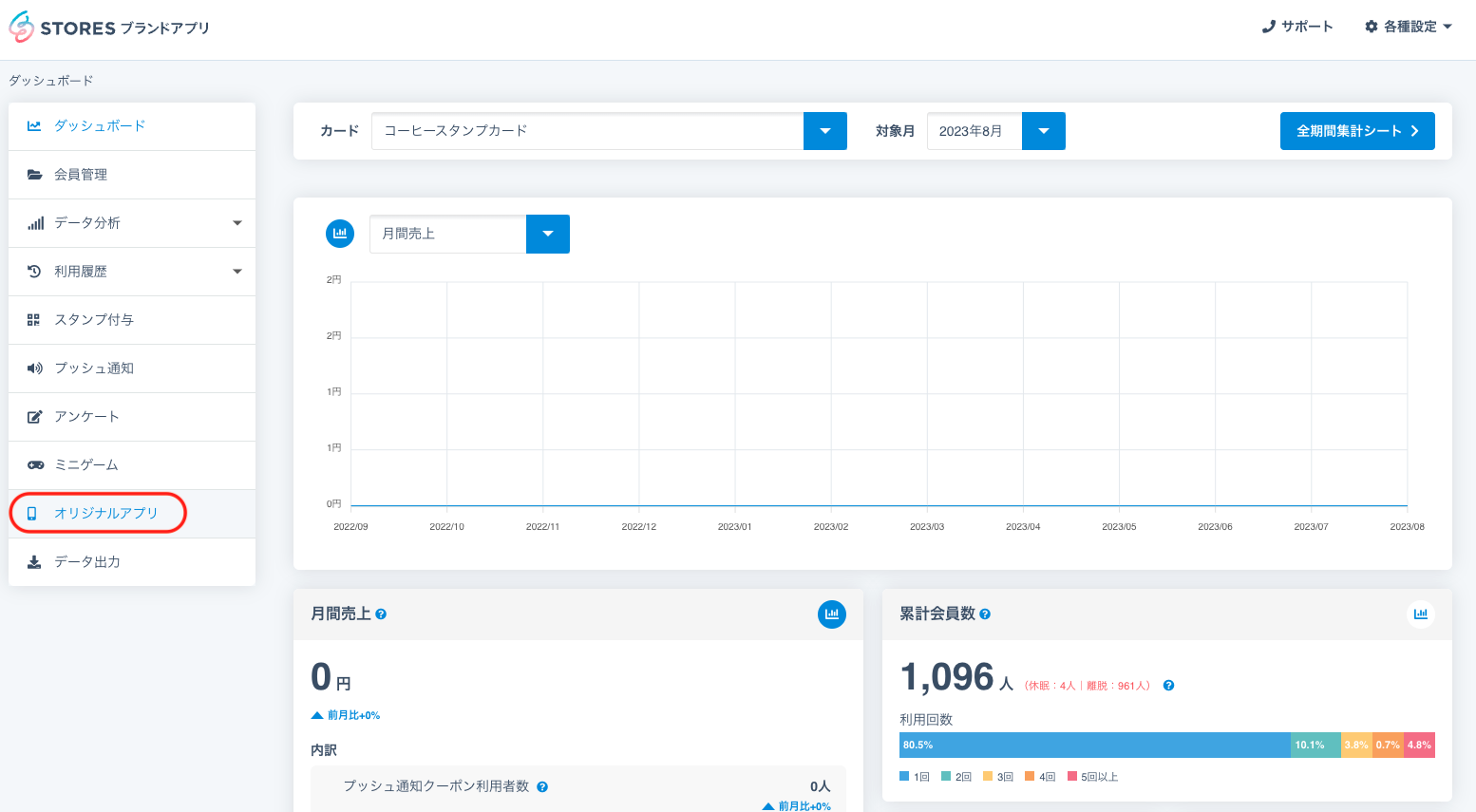
Task: Open プッシュ通知 in the sidebar
Action: (x=132, y=368)
